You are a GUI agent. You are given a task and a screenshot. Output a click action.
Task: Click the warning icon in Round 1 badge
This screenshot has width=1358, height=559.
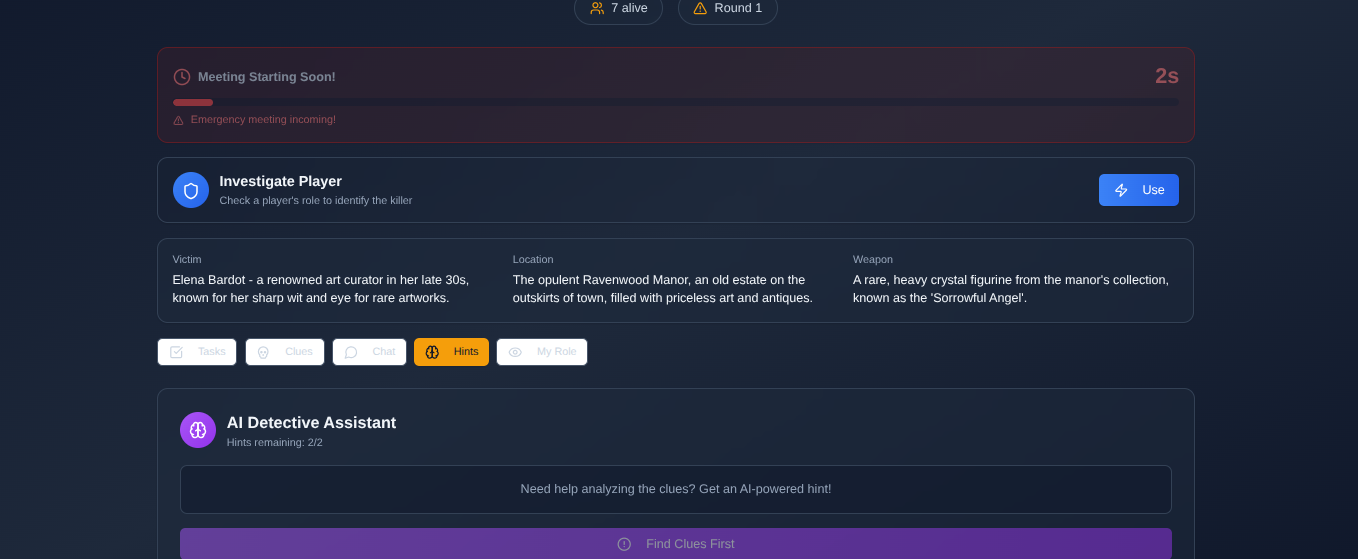pyautogui.click(x=700, y=8)
